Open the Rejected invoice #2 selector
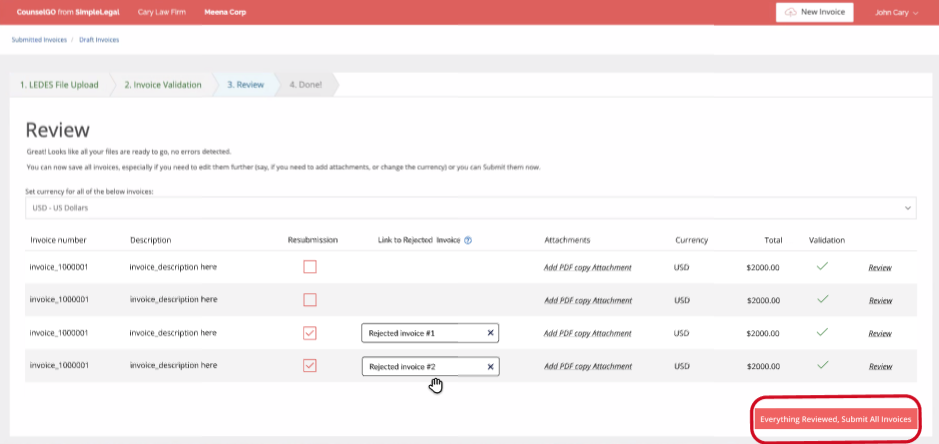This screenshot has height=444, width=939. click(x=420, y=366)
